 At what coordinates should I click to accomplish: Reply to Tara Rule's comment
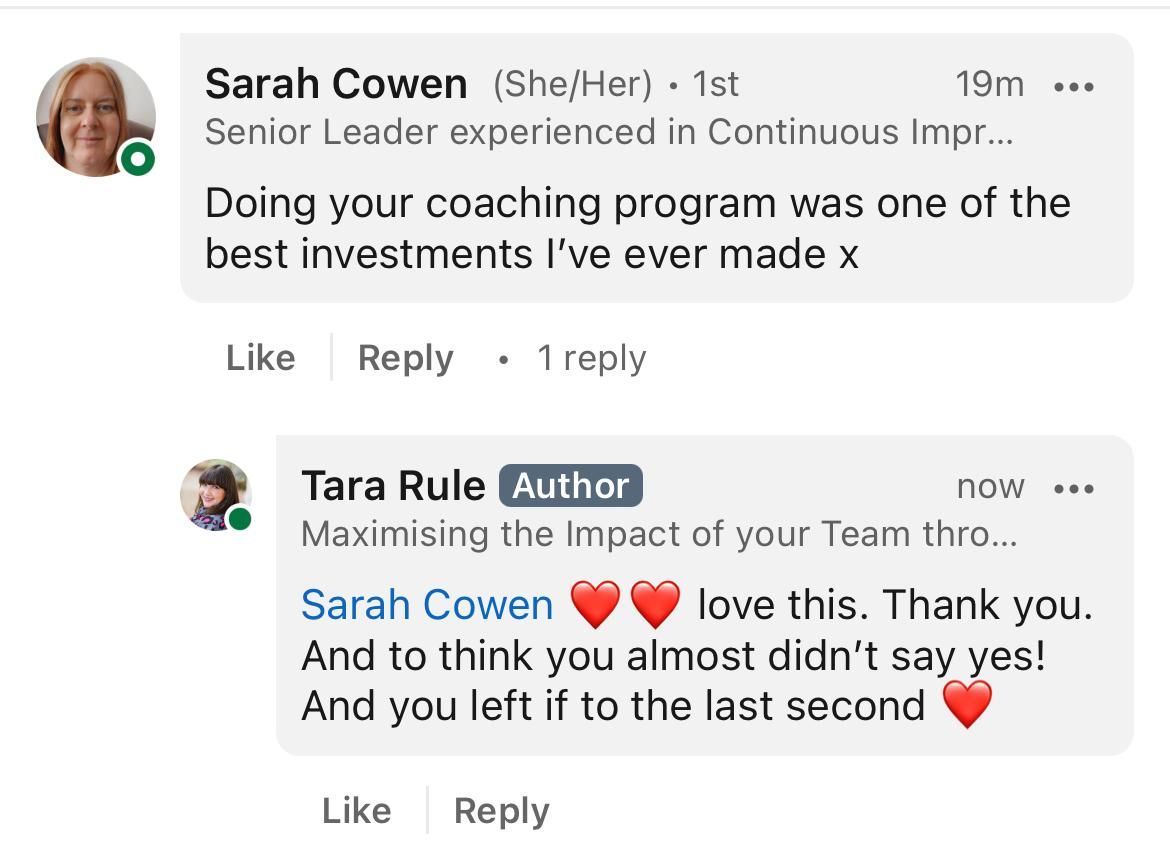pyautogui.click(x=501, y=810)
